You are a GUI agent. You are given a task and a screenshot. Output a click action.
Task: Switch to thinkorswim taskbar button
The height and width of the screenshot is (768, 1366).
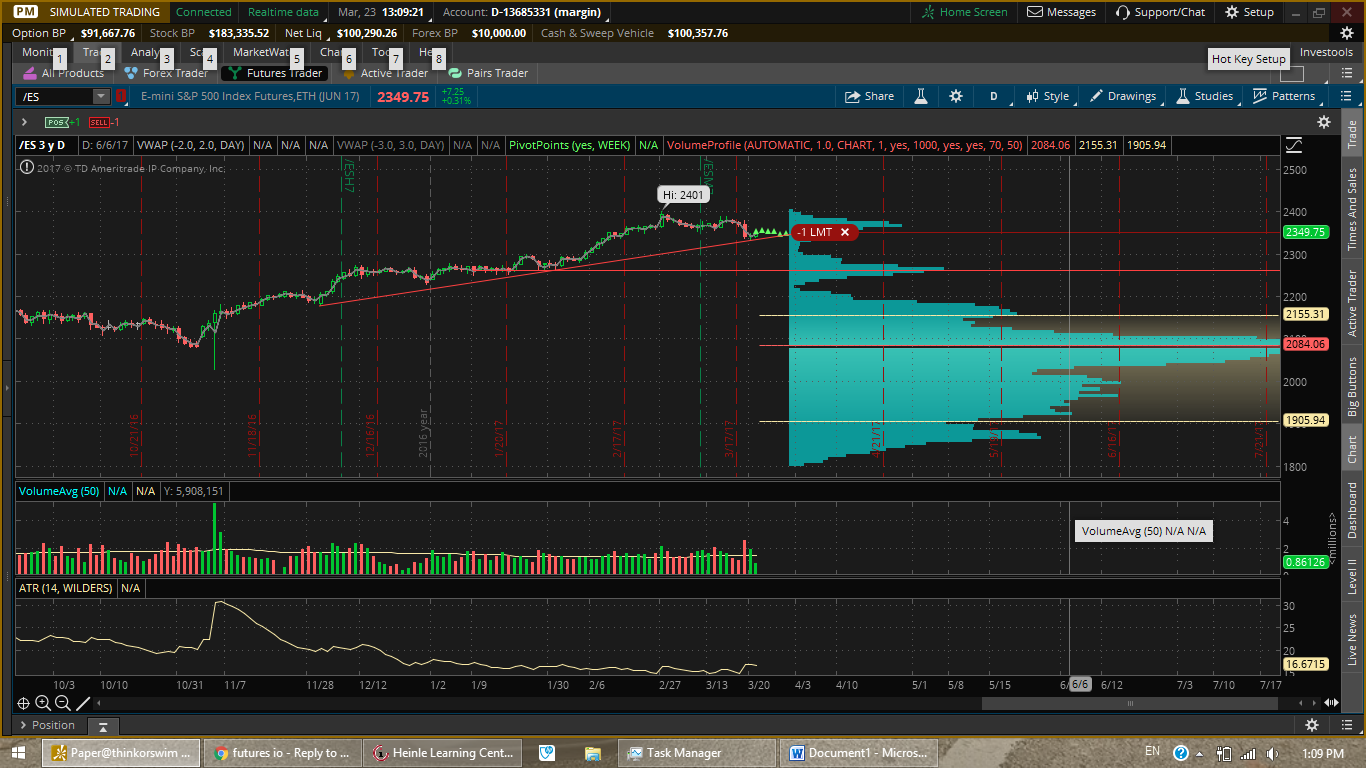click(x=120, y=753)
